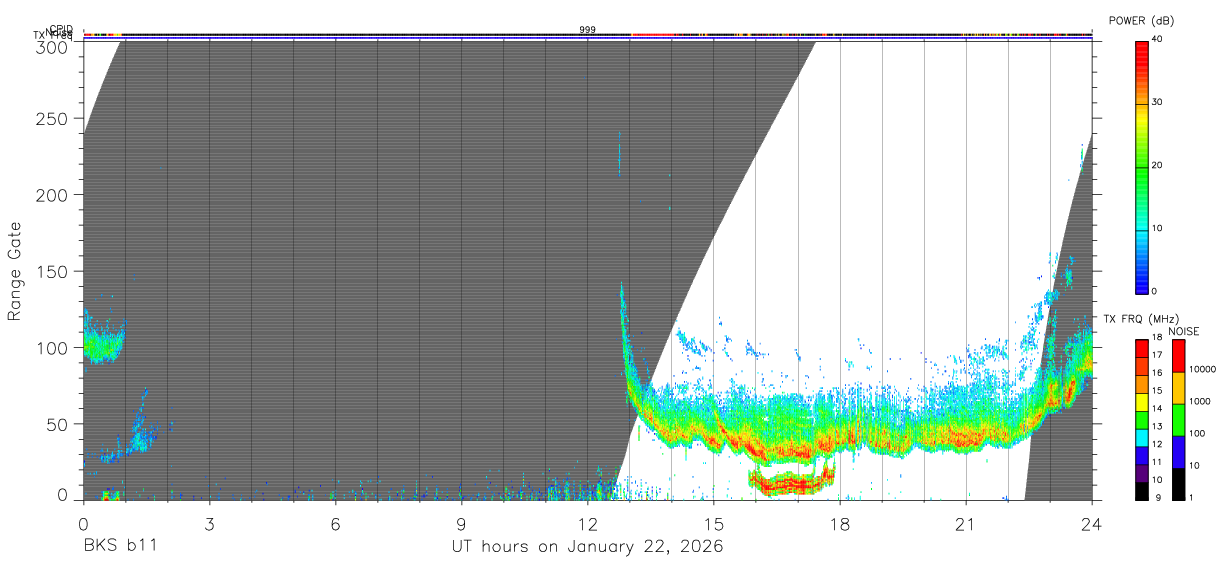
Task: Click the 1000 label on NOISE legend
Action: (1200, 401)
